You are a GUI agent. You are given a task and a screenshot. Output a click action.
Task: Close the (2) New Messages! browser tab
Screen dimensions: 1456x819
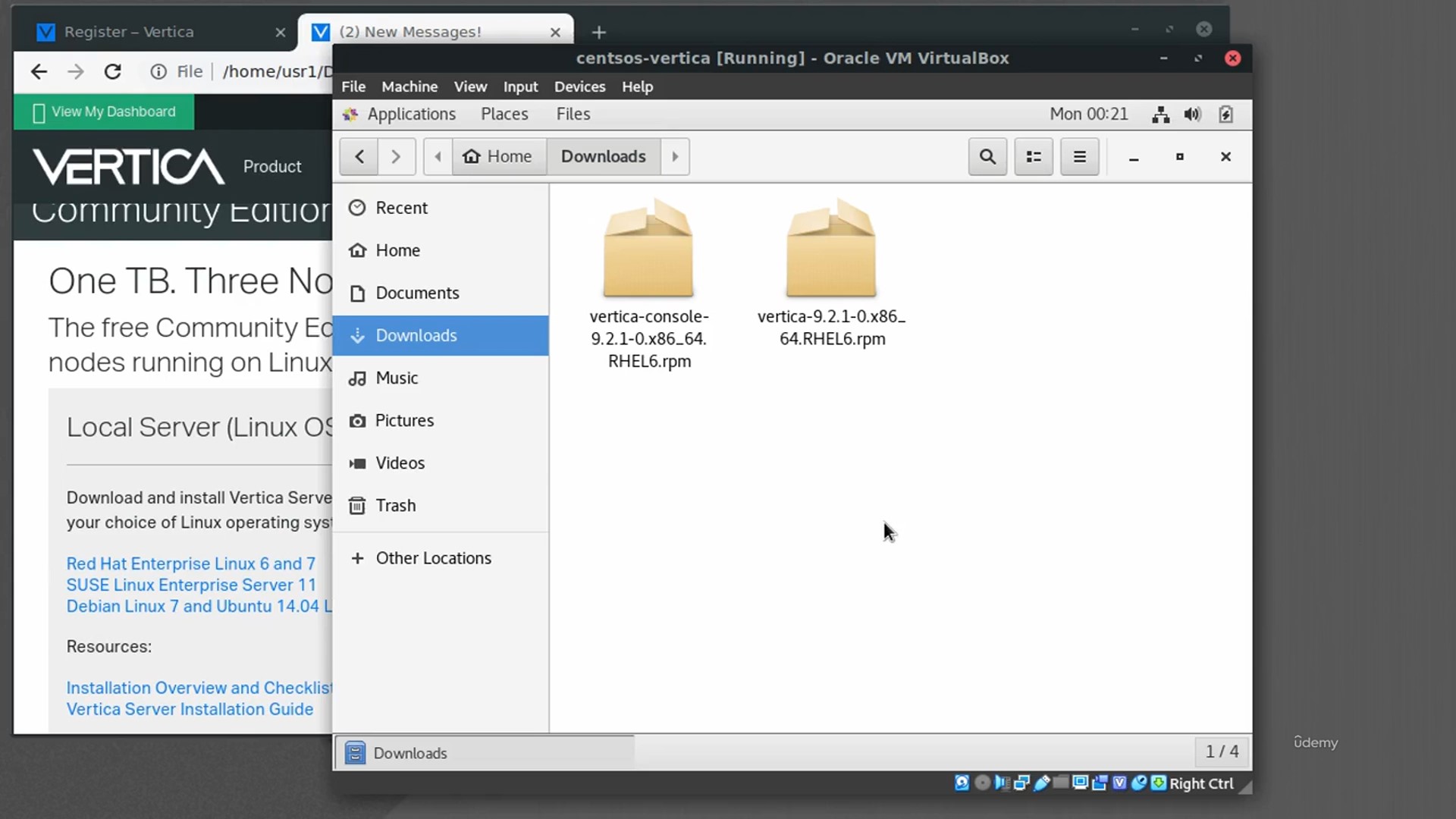(x=555, y=32)
